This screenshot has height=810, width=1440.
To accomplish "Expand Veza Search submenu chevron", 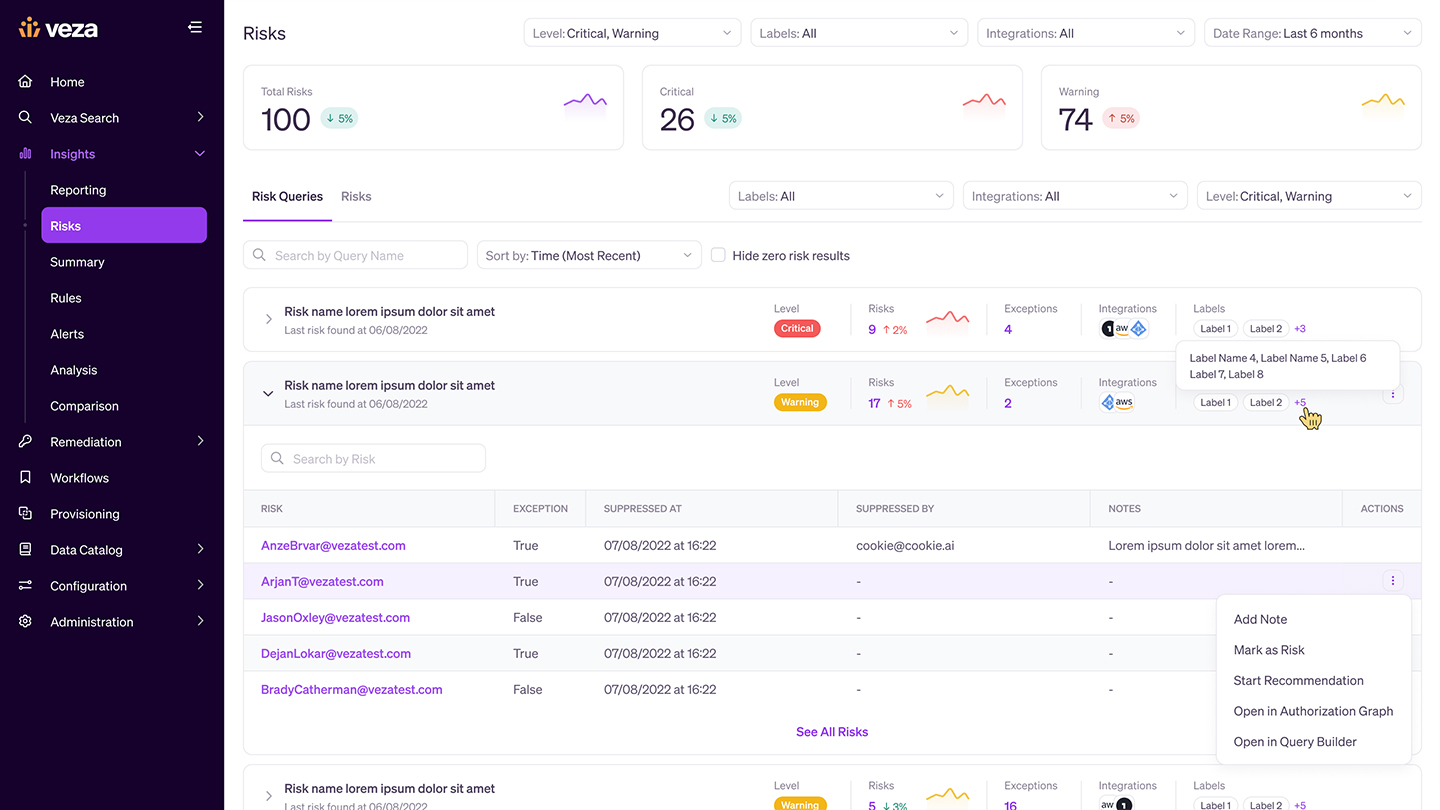I will pyautogui.click(x=200, y=117).
